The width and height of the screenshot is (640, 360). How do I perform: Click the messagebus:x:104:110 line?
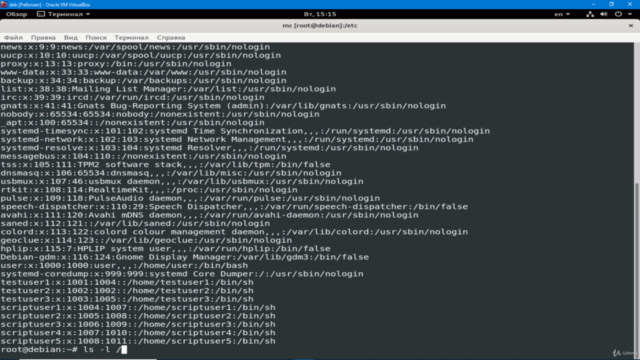coord(143,156)
